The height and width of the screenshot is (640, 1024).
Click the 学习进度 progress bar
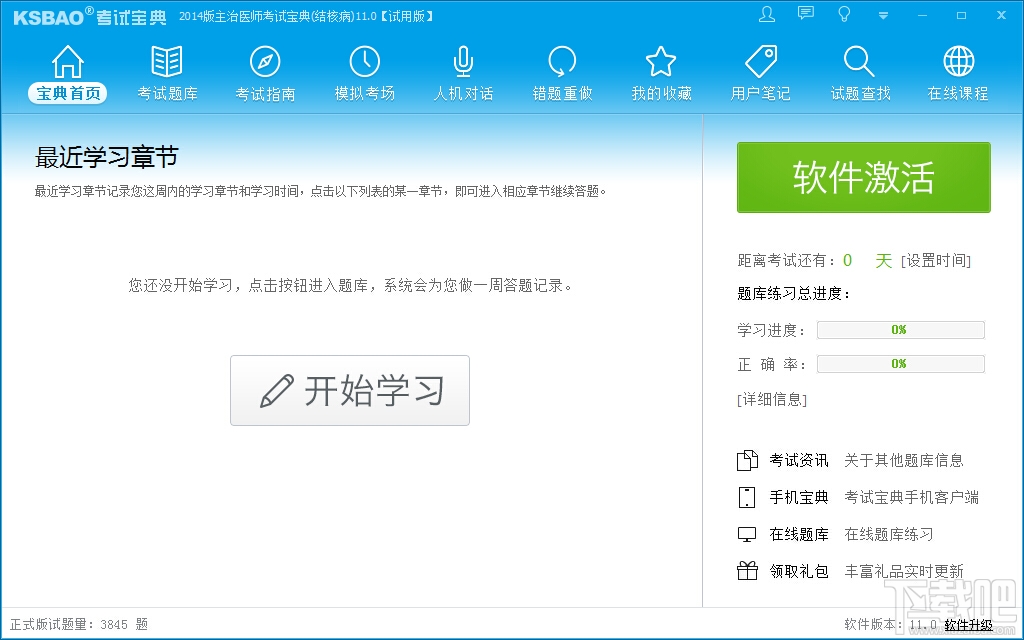[x=901, y=330]
